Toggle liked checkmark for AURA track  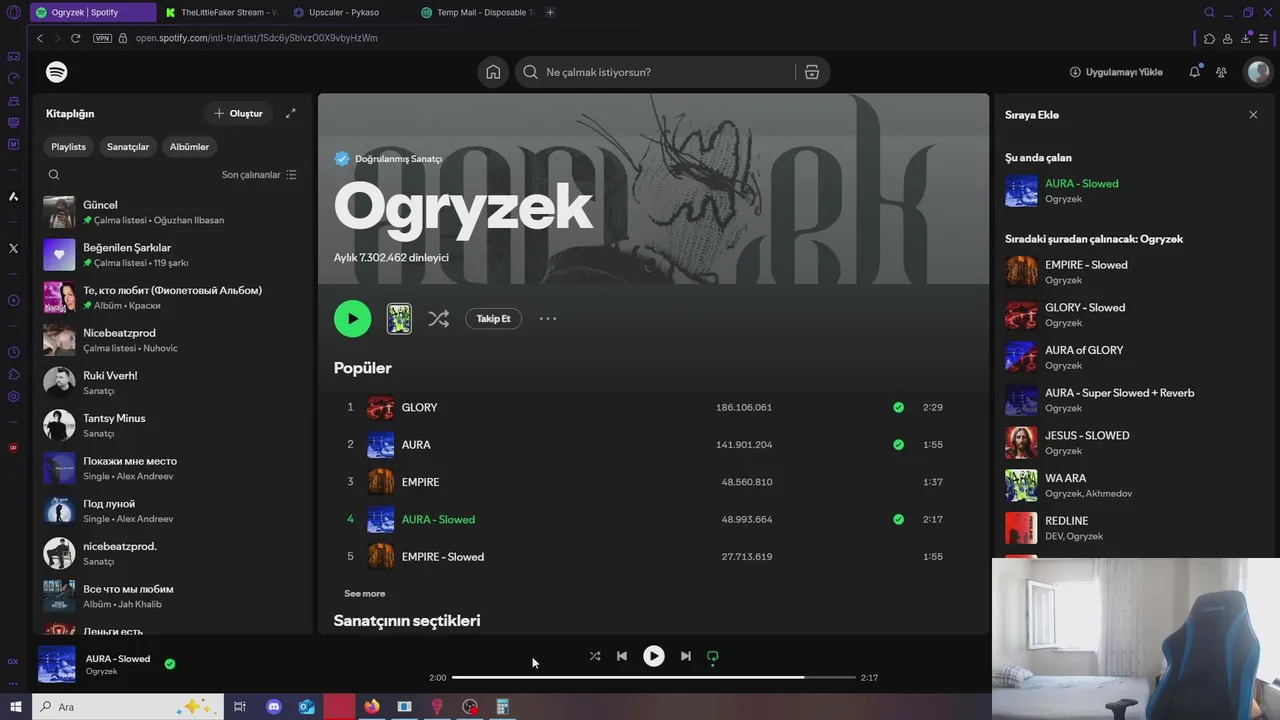[x=898, y=444]
